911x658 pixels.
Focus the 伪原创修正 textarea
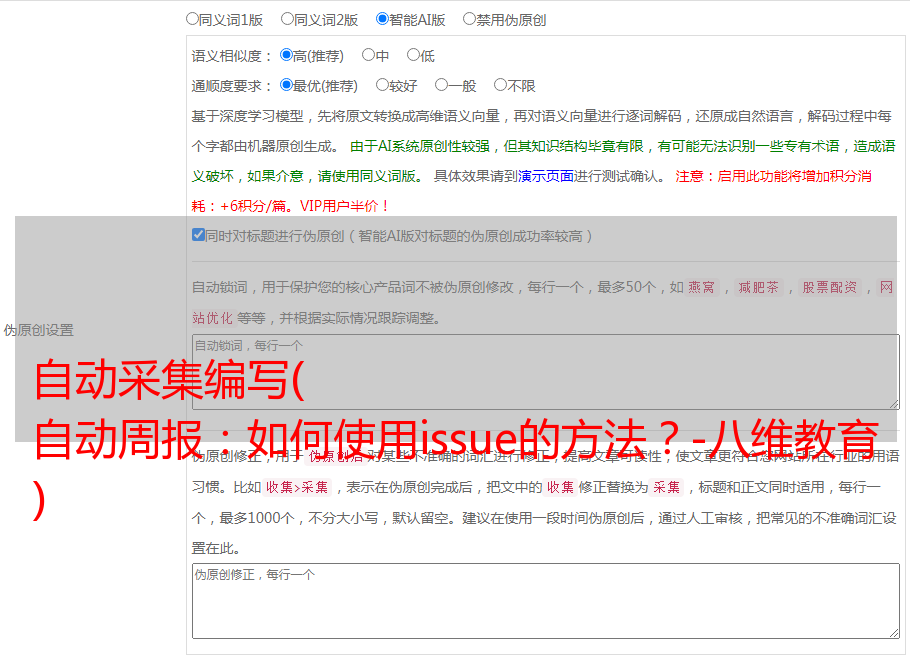[546, 601]
